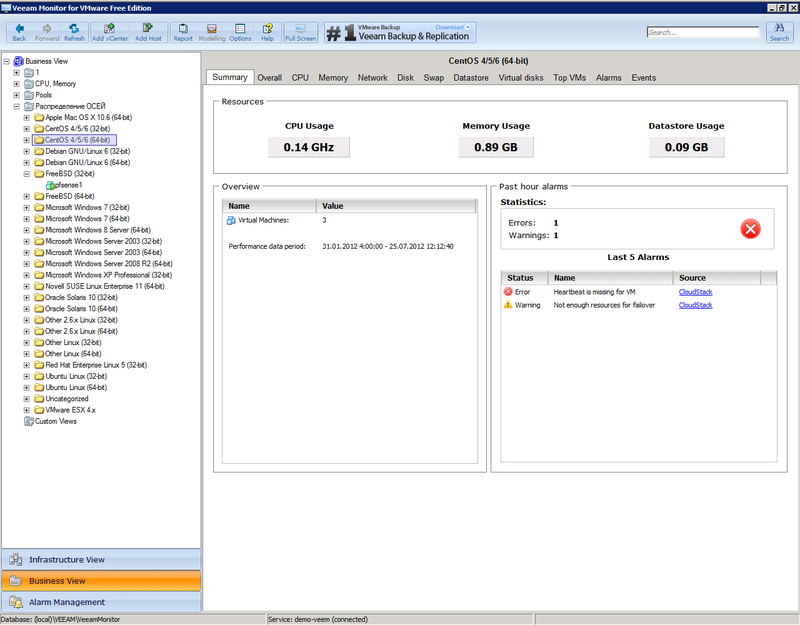
Task: Switch to the CPU tab
Action: [x=300, y=78]
